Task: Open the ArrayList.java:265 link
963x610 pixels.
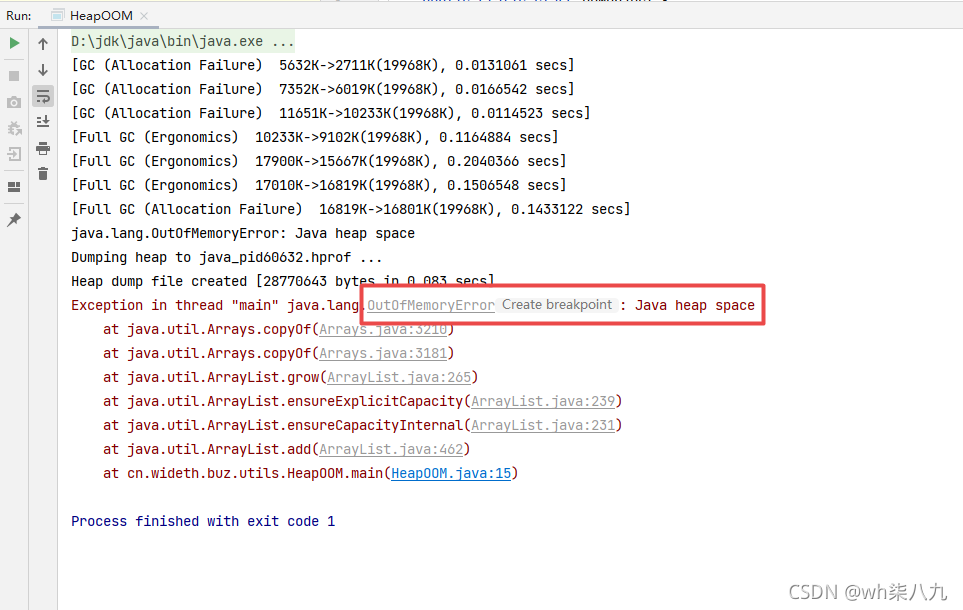Action: point(399,377)
